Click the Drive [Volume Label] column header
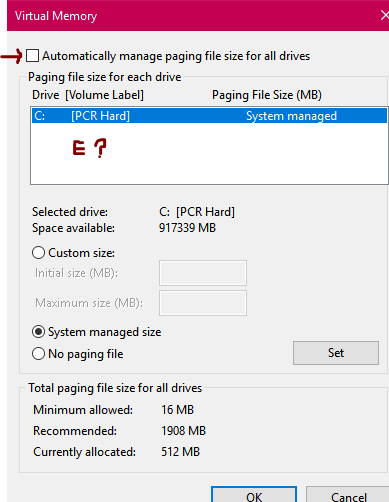 point(88,95)
